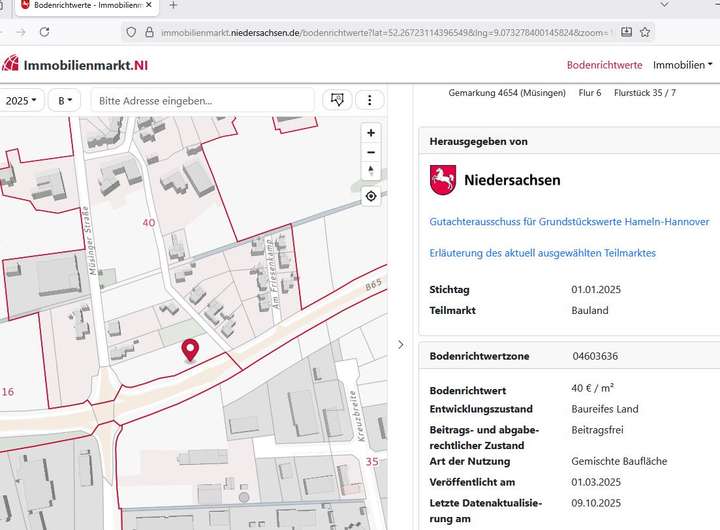This screenshot has height=530, width=720.
Task: Open the B submarket dropdown
Action: tap(67, 100)
